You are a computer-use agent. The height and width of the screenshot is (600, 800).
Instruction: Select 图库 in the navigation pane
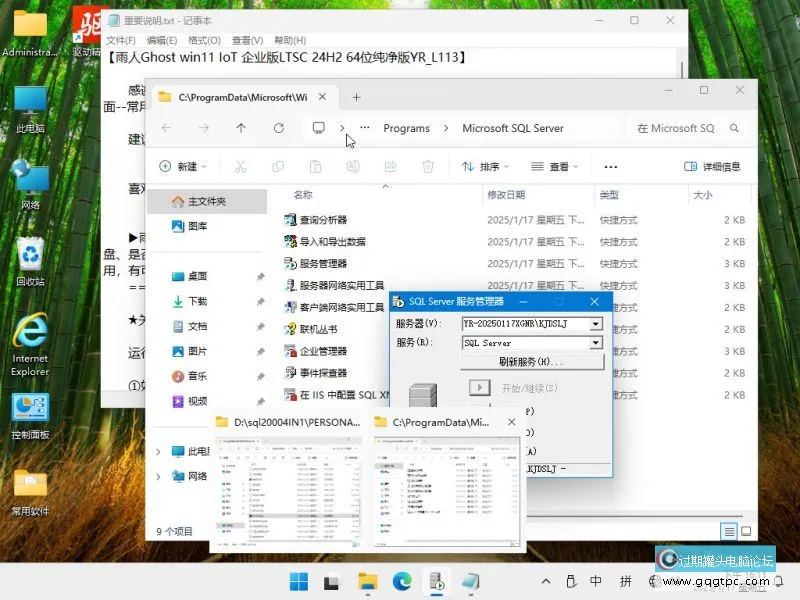click(x=198, y=227)
